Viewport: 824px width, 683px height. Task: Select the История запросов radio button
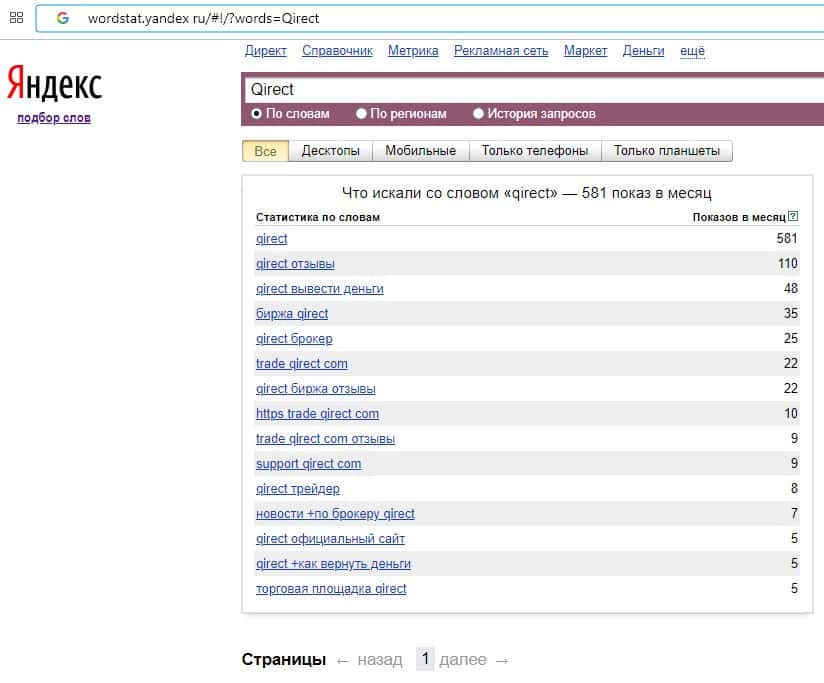[478, 114]
